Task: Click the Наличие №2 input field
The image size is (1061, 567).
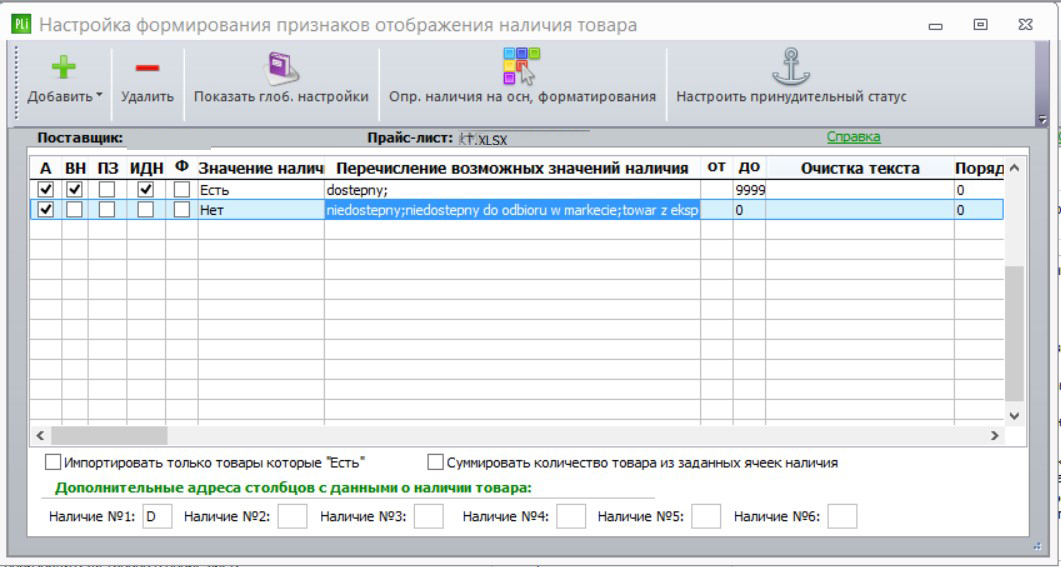Action: coord(292,516)
